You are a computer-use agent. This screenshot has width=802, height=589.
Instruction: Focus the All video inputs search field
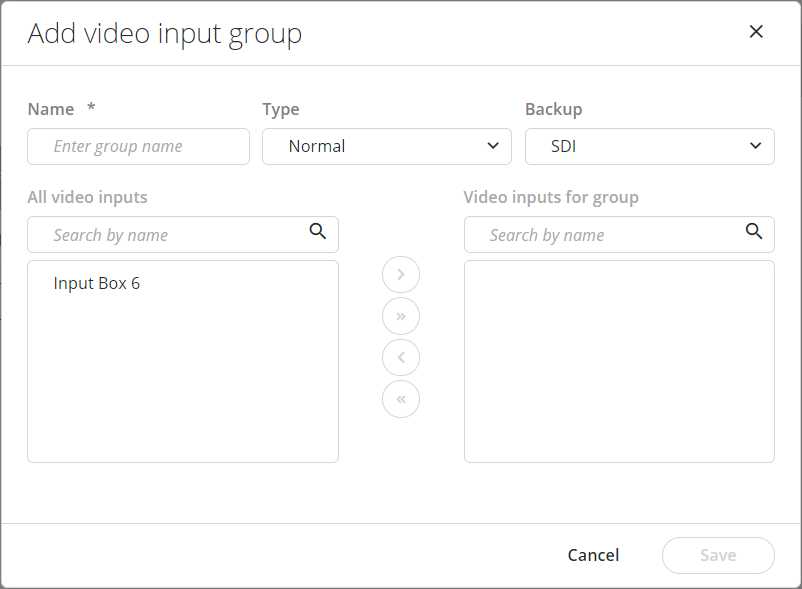[x=170, y=235]
